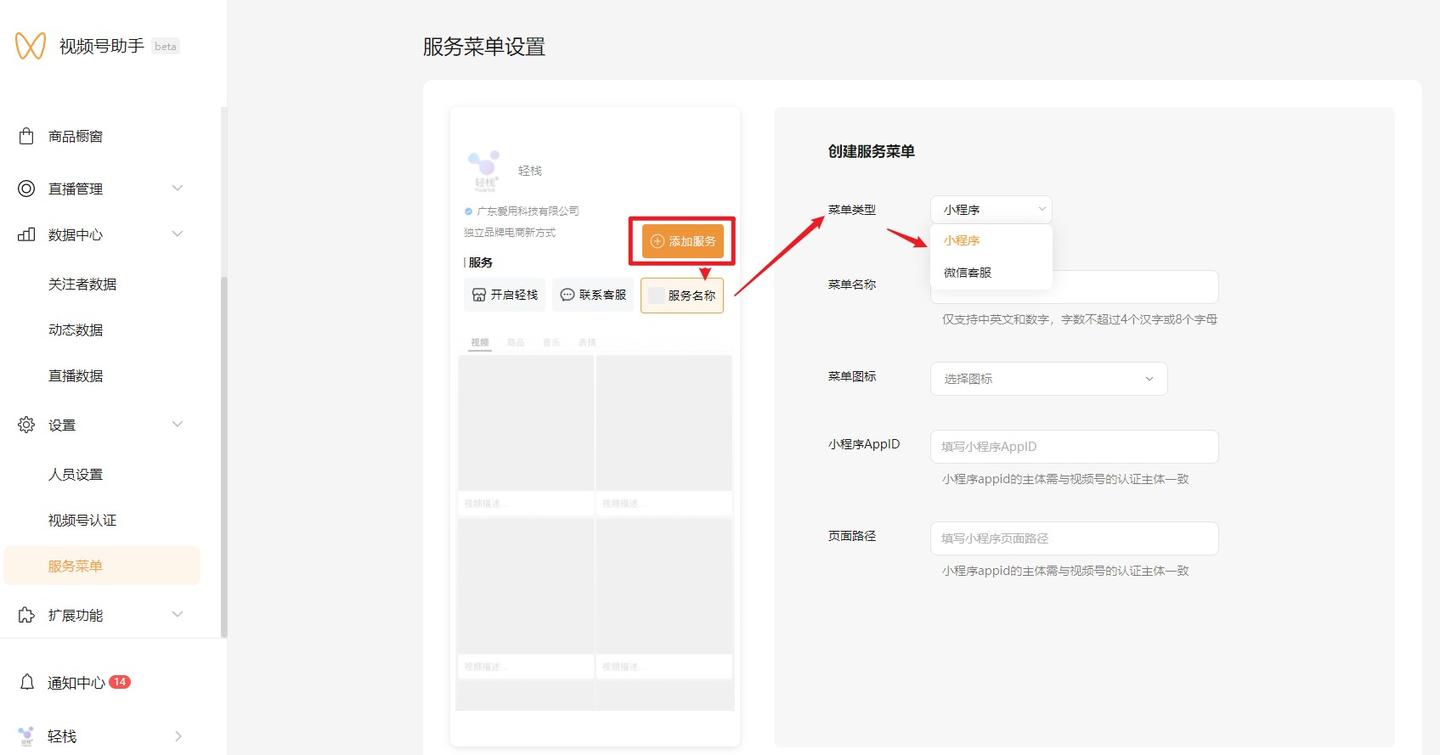The width and height of the screenshot is (1440, 755).
Task: Click the 开启轻栈 service button
Action: coord(504,295)
